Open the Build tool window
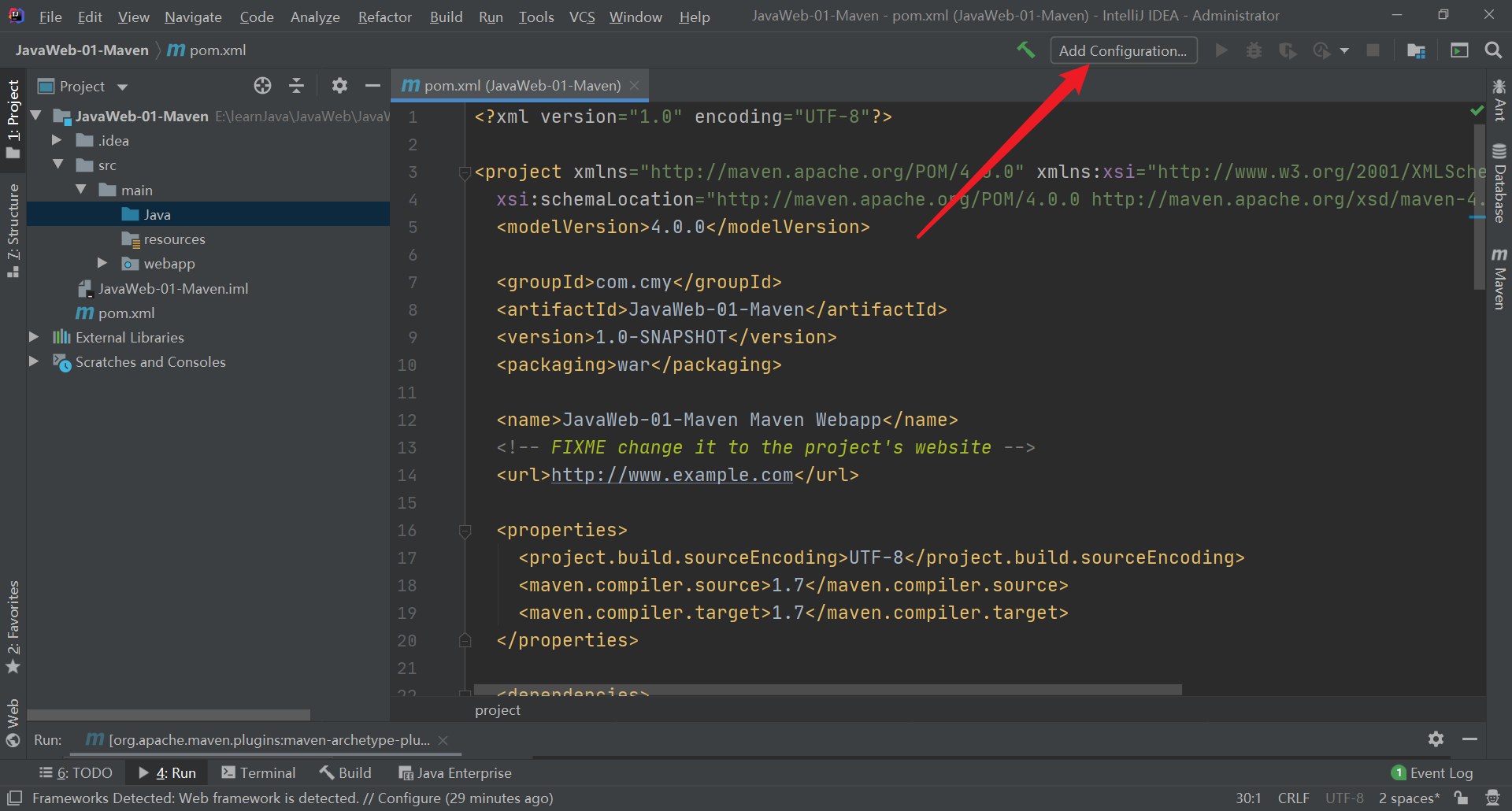 click(345, 772)
